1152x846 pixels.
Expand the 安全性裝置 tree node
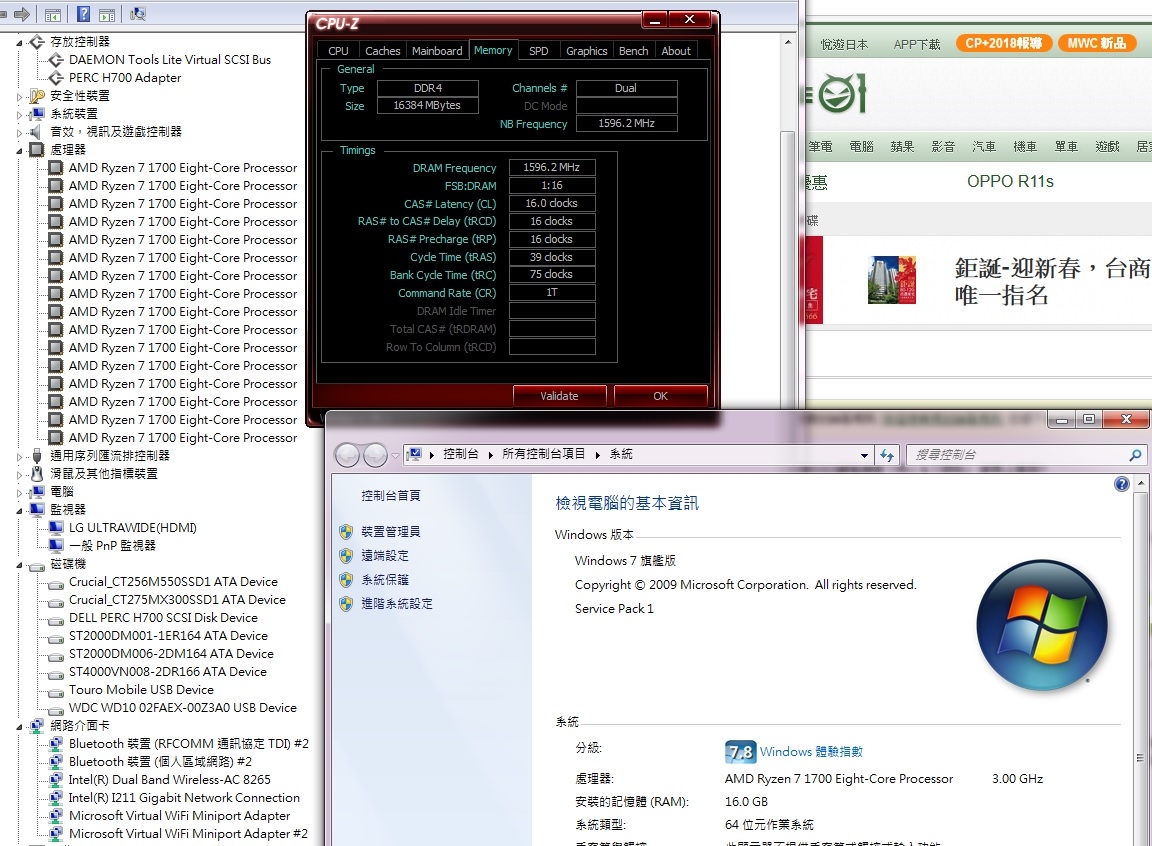click(x=20, y=96)
